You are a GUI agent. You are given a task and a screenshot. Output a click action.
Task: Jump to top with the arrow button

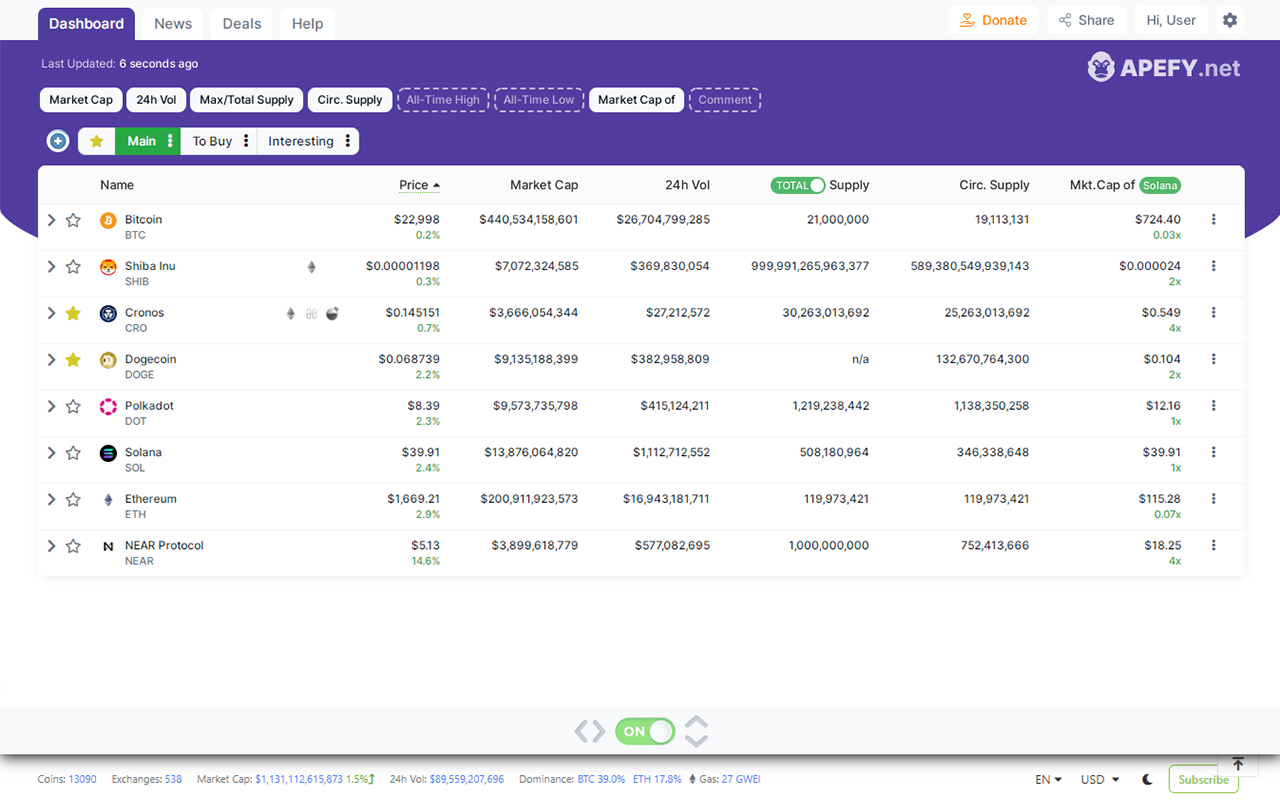(1238, 764)
